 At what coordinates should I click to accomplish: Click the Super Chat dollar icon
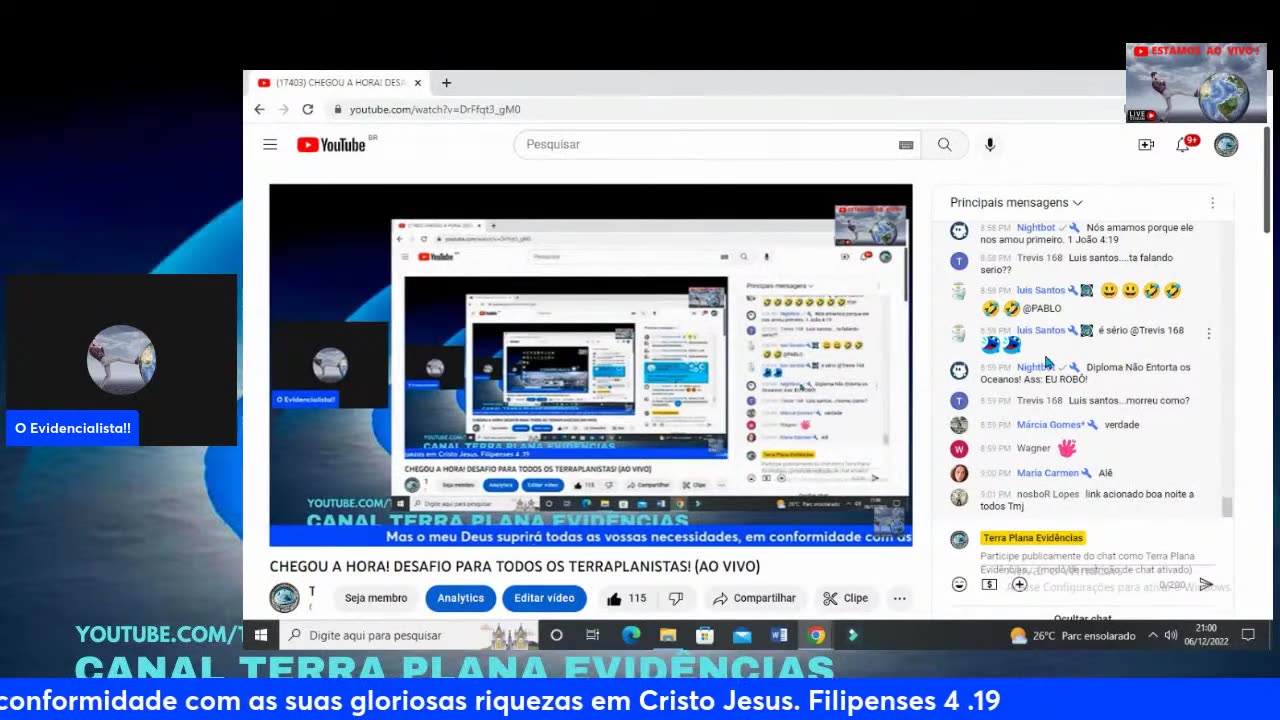(989, 584)
